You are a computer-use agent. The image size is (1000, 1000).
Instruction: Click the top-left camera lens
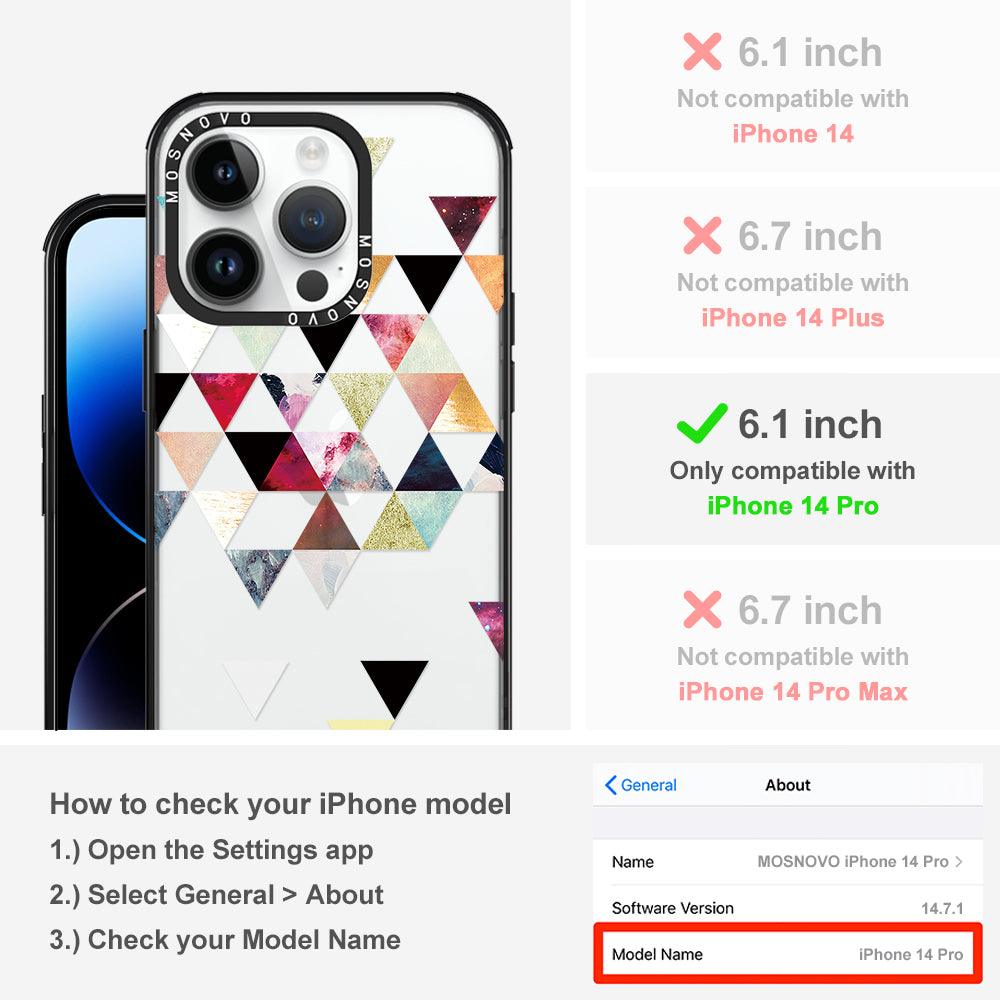(225, 172)
